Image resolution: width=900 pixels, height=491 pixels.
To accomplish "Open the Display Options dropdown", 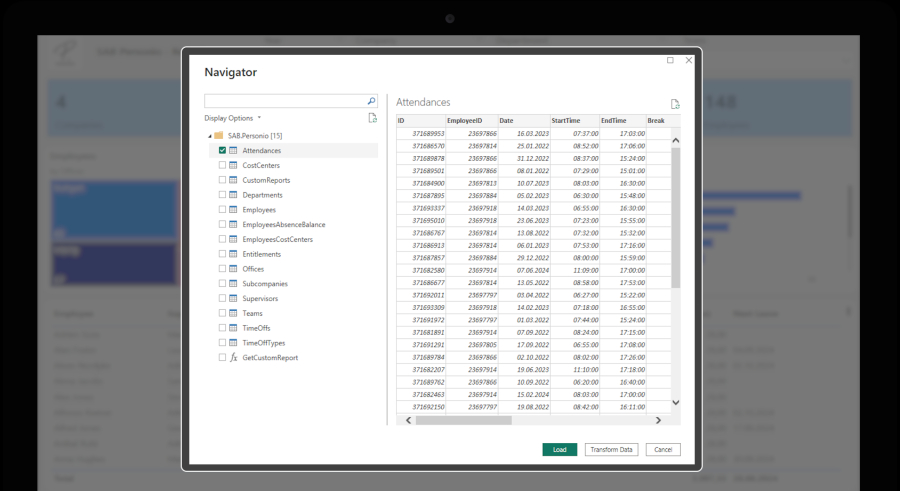I will pyautogui.click(x=233, y=118).
